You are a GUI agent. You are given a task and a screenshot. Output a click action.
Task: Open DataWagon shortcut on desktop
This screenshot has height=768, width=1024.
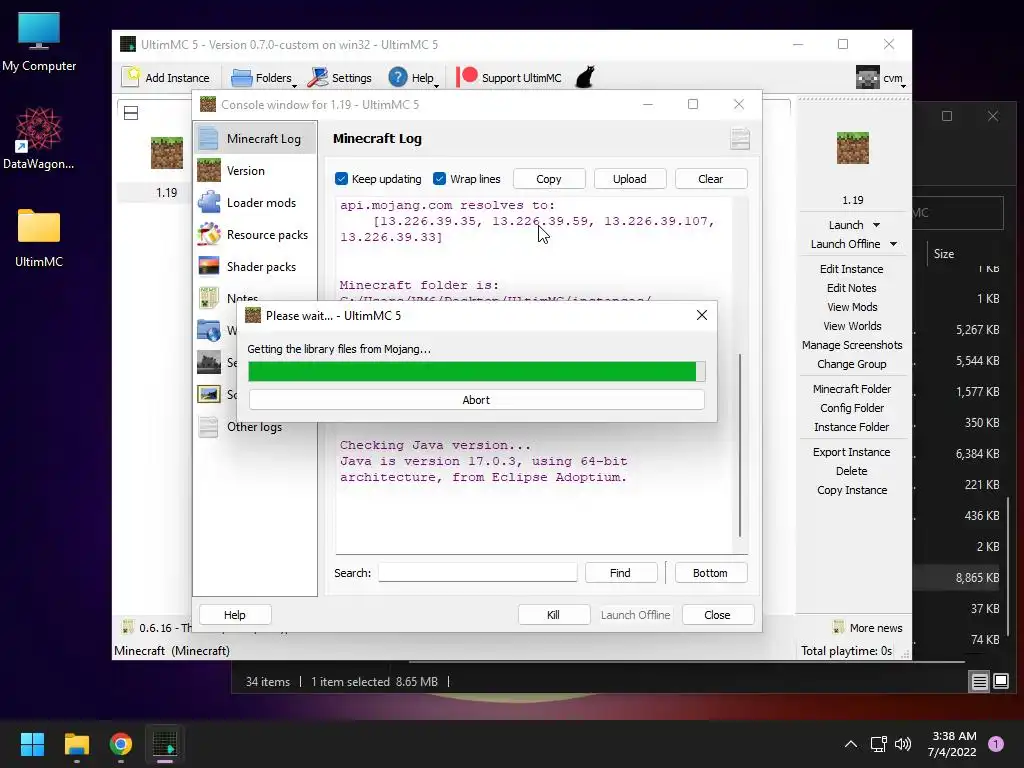click(x=39, y=138)
